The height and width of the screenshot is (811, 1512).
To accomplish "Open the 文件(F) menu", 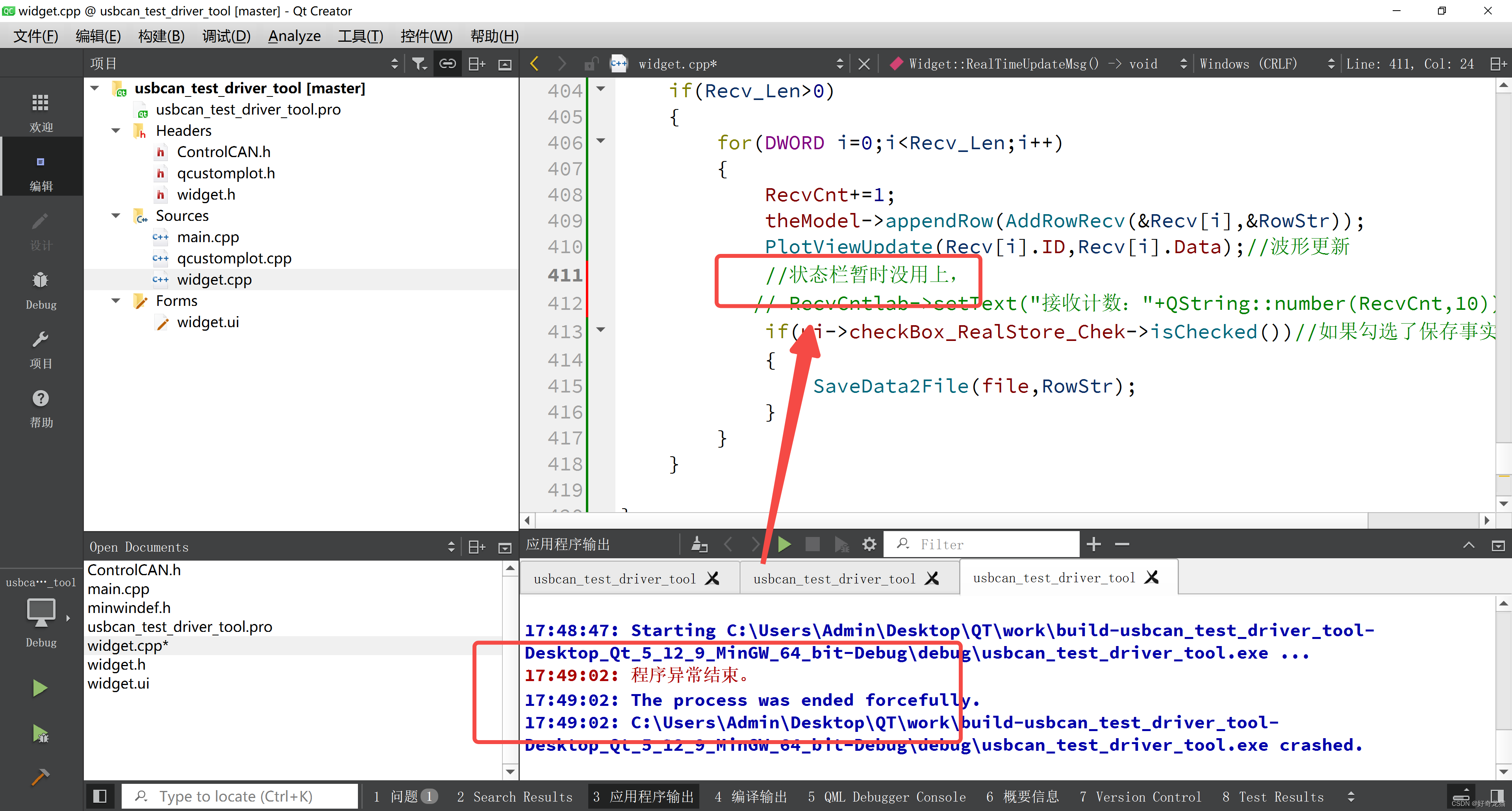I will pos(36,36).
